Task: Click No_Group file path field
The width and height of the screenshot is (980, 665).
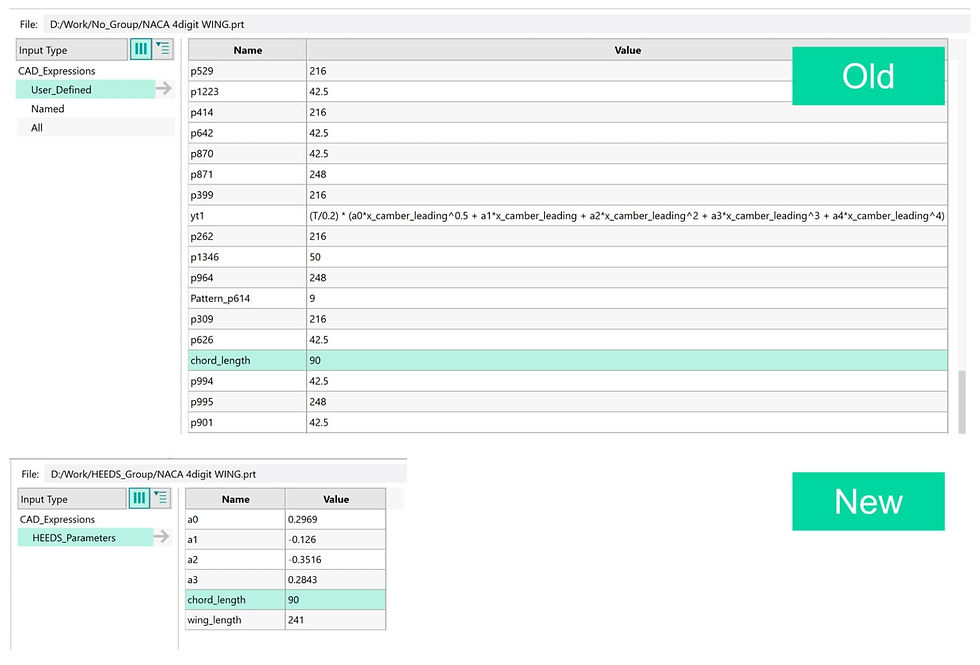Action: click(x=506, y=24)
